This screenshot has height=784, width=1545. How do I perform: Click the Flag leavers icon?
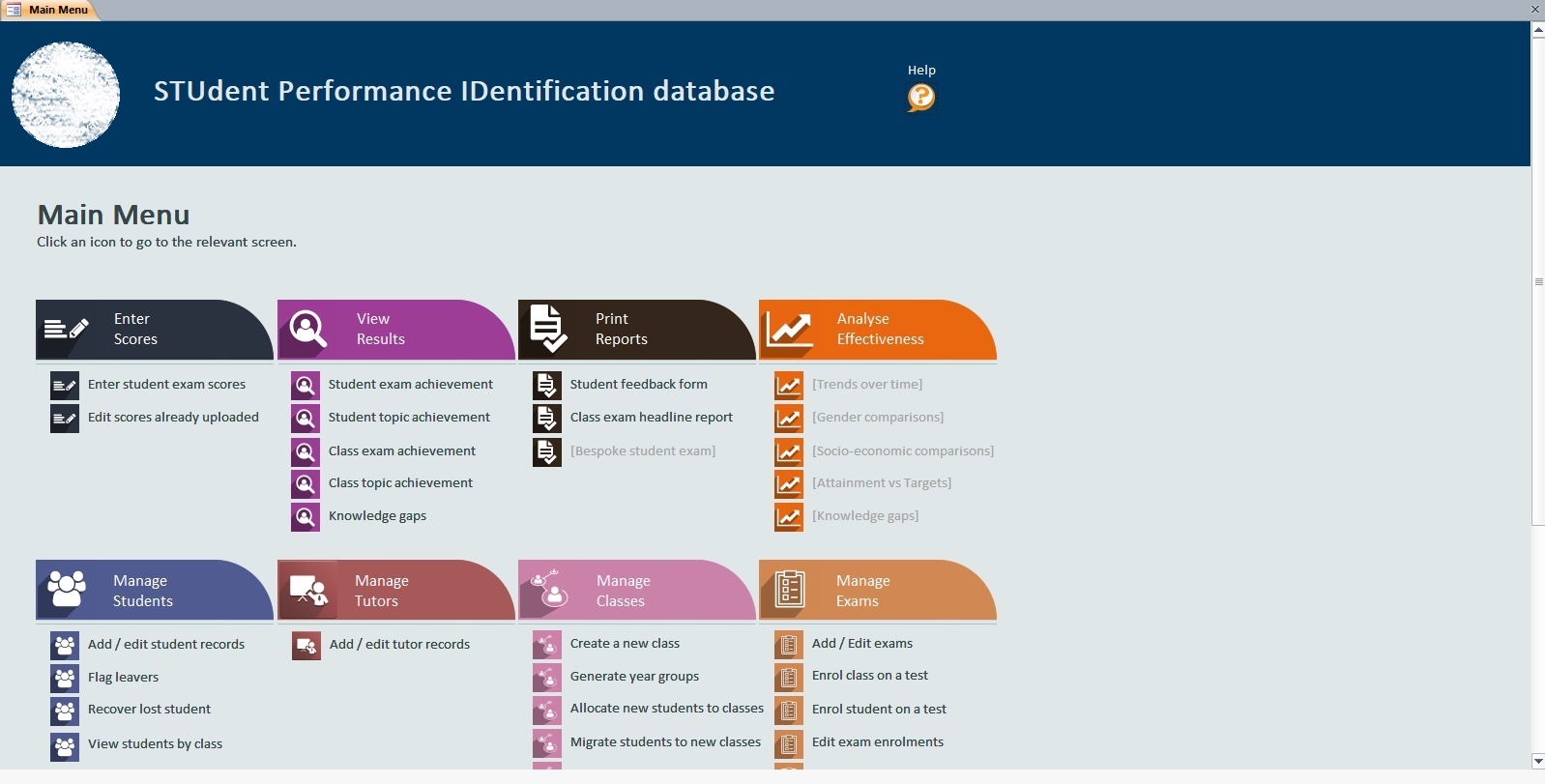point(65,678)
